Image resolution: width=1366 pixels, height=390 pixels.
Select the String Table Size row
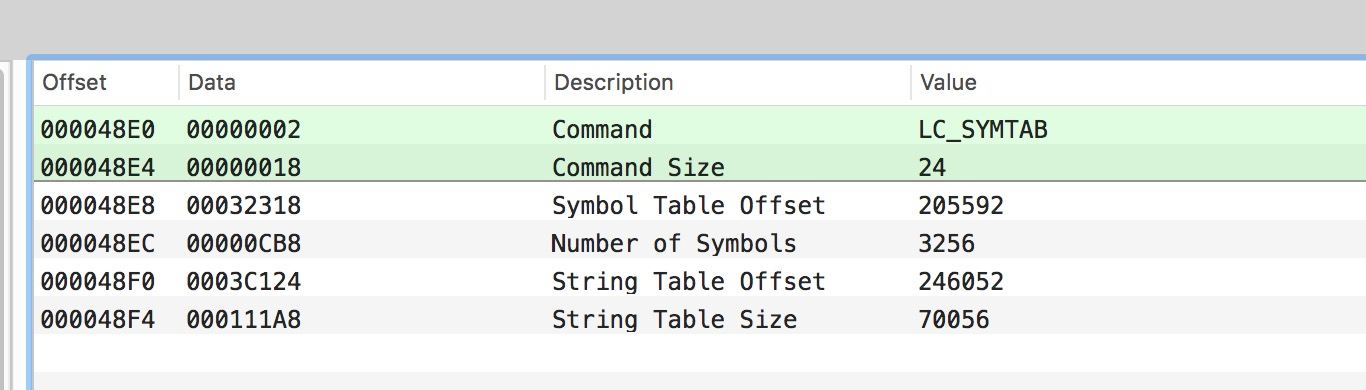(700, 319)
